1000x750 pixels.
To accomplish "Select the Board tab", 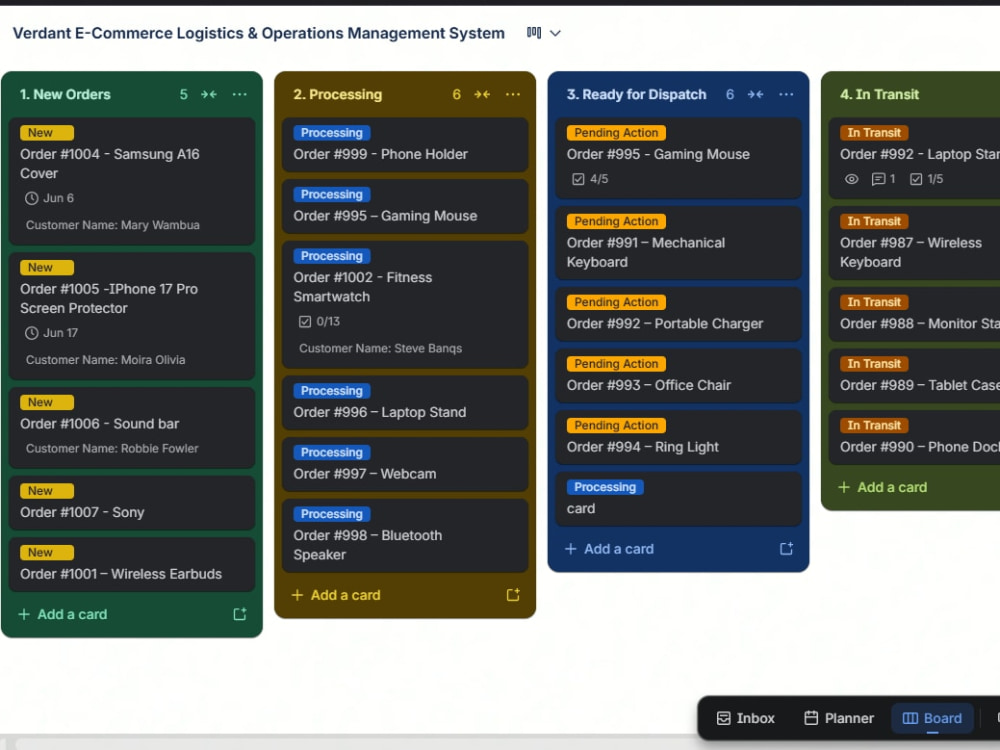I will 932,718.
